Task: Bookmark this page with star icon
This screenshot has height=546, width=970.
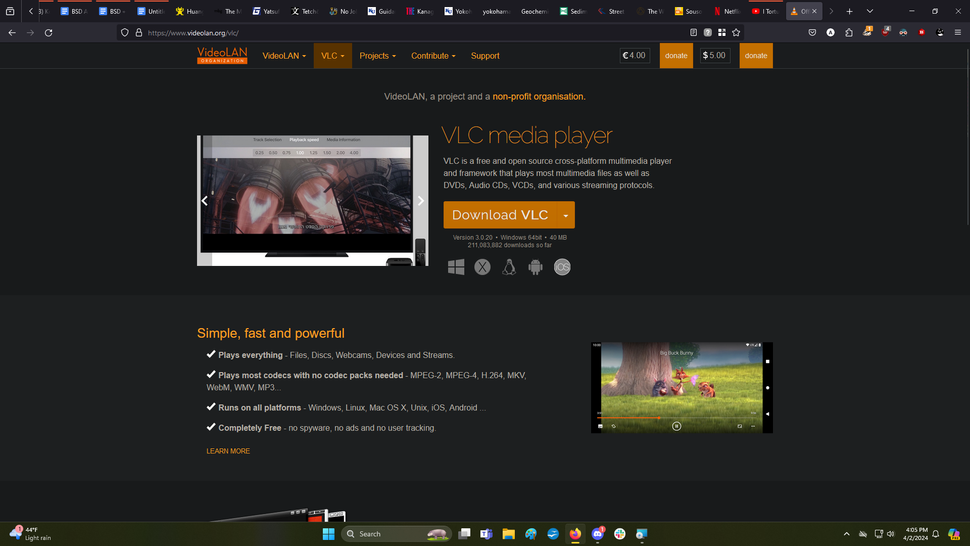Action: pos(736,33)
